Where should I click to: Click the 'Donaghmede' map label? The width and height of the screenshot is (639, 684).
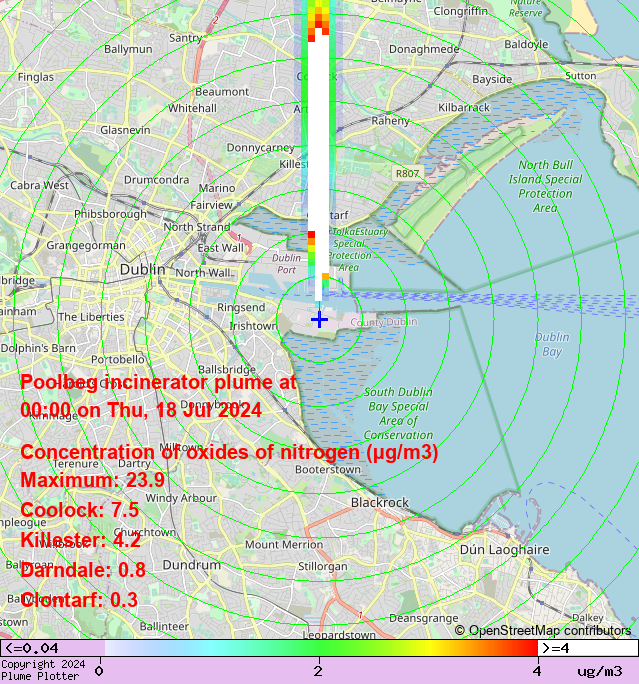(x=424, y=49)
